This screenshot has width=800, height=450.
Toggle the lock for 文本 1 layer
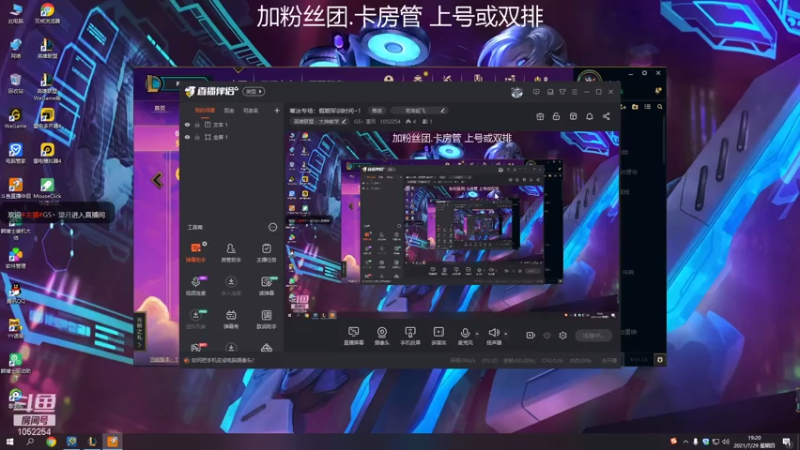point(197,124)
